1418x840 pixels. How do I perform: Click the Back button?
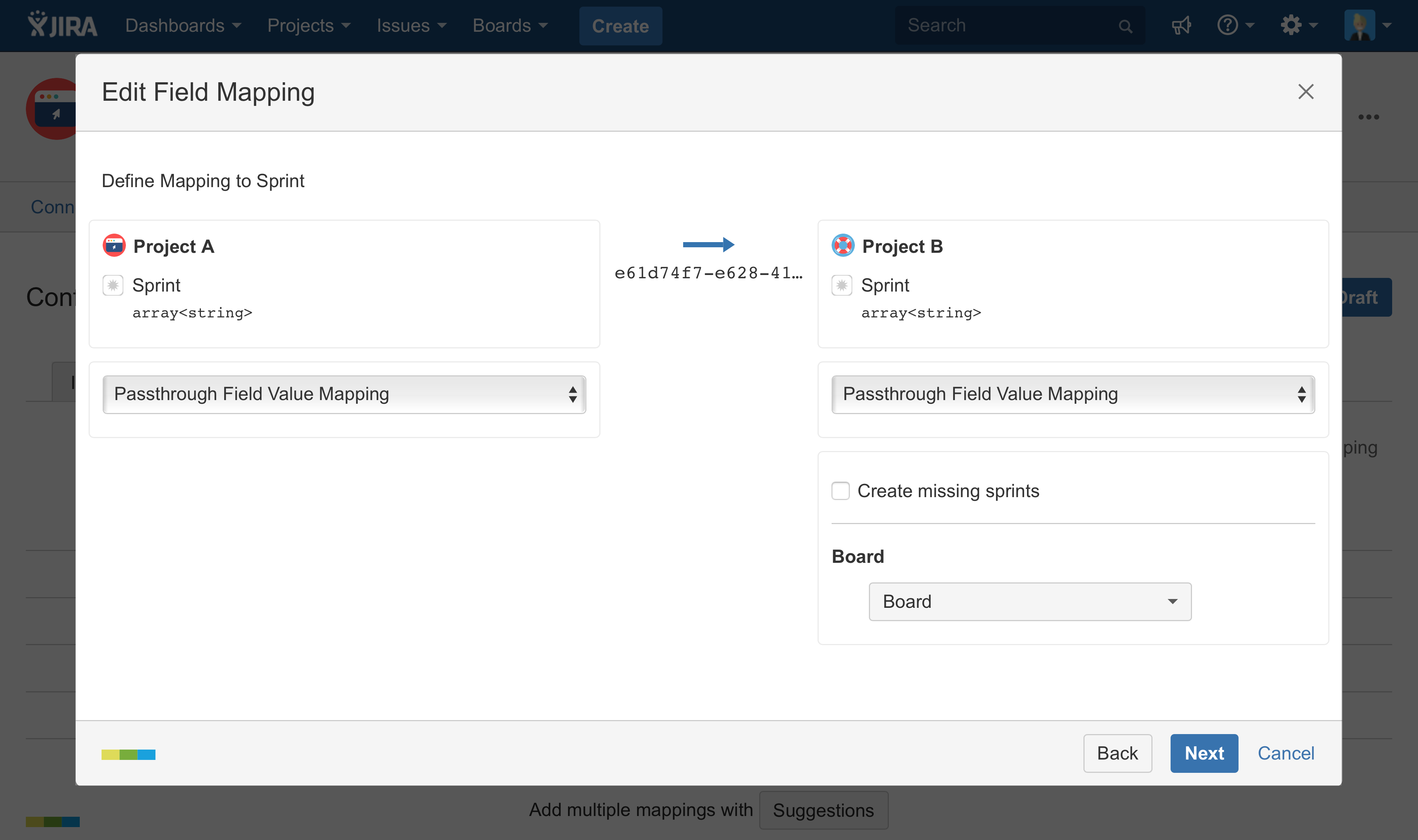coord(1117,753)
